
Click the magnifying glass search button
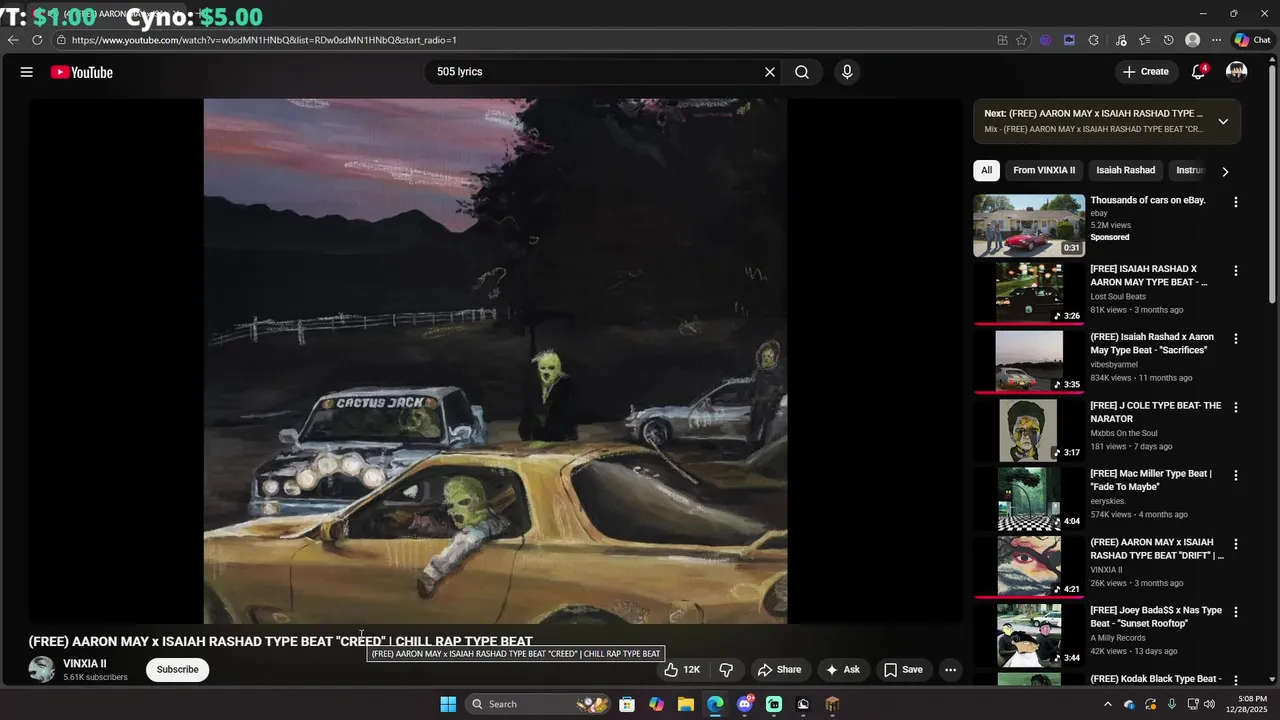pos(802,72)
